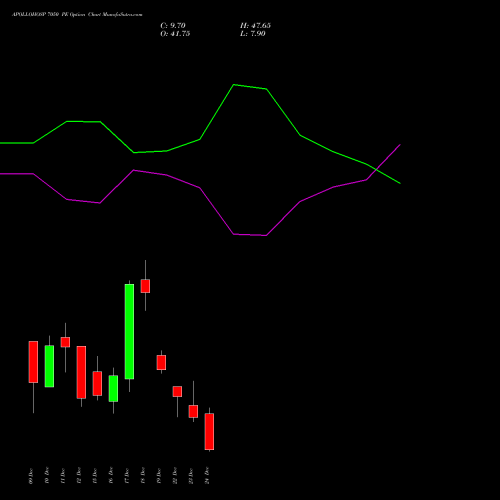Click the green candle above 10 Dec
Screen dimensions: 500x500
tap(49, 366)
